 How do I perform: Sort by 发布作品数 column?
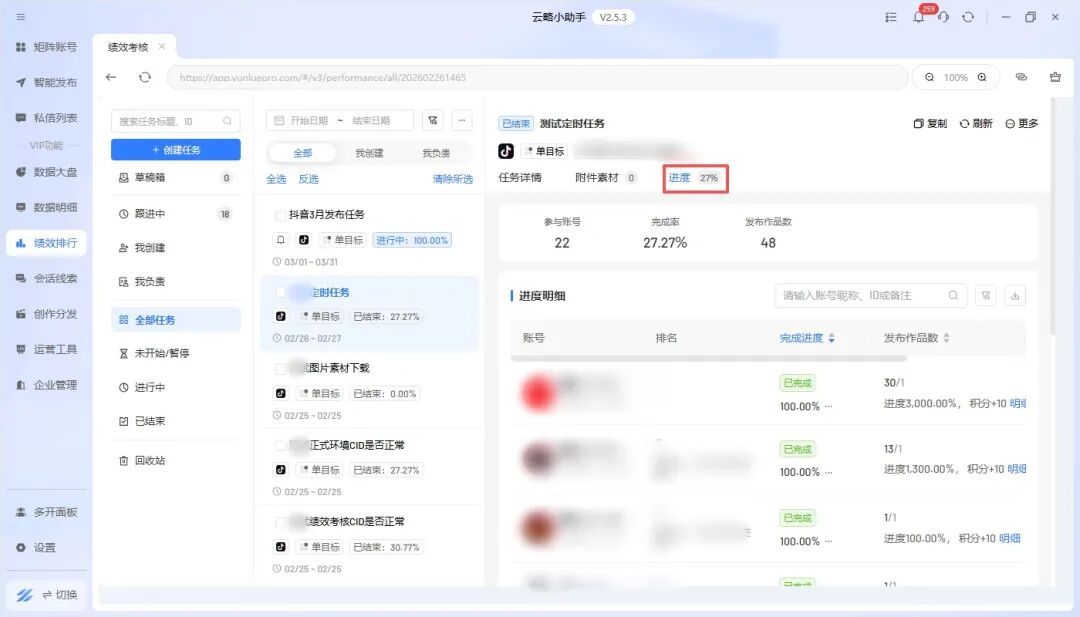click(917, 338)
